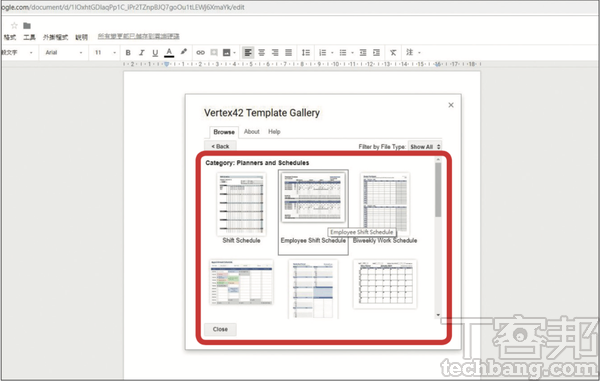The height and width of the screenshot is (381, 600).
Task: Click the right indent marker on ruler
Action: (438, 64)
